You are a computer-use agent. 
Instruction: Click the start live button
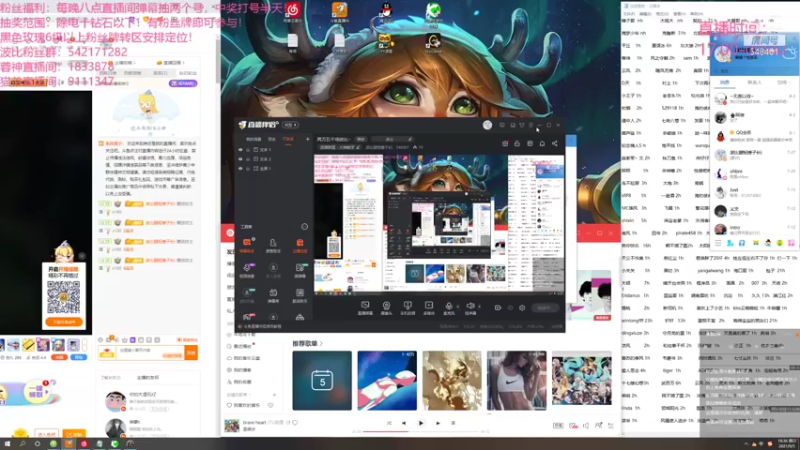[544, 308]
